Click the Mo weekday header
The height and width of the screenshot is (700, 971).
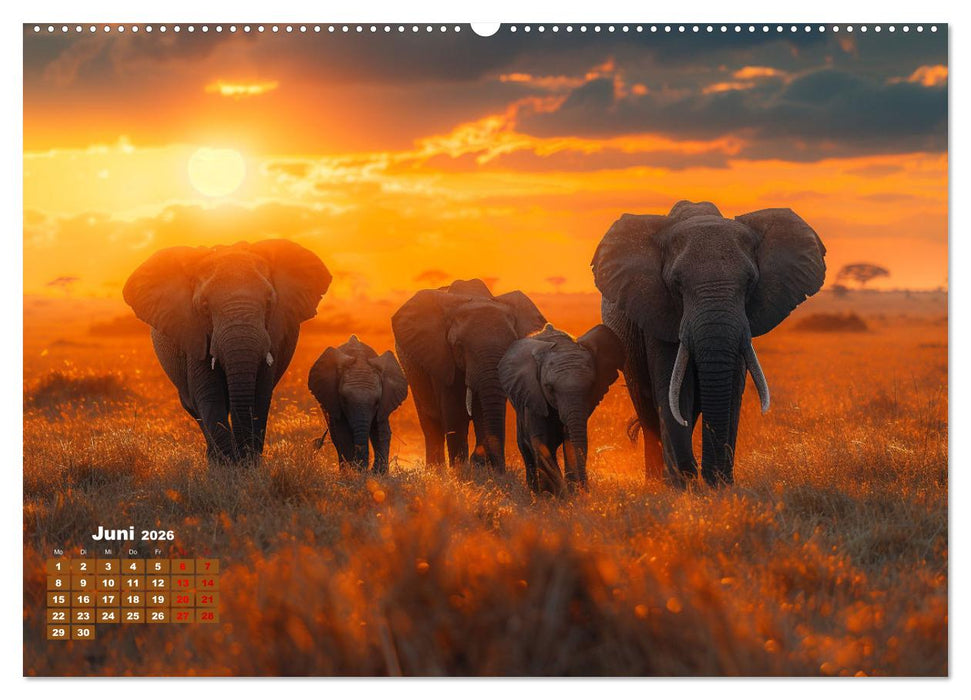[x=58, y=552]
